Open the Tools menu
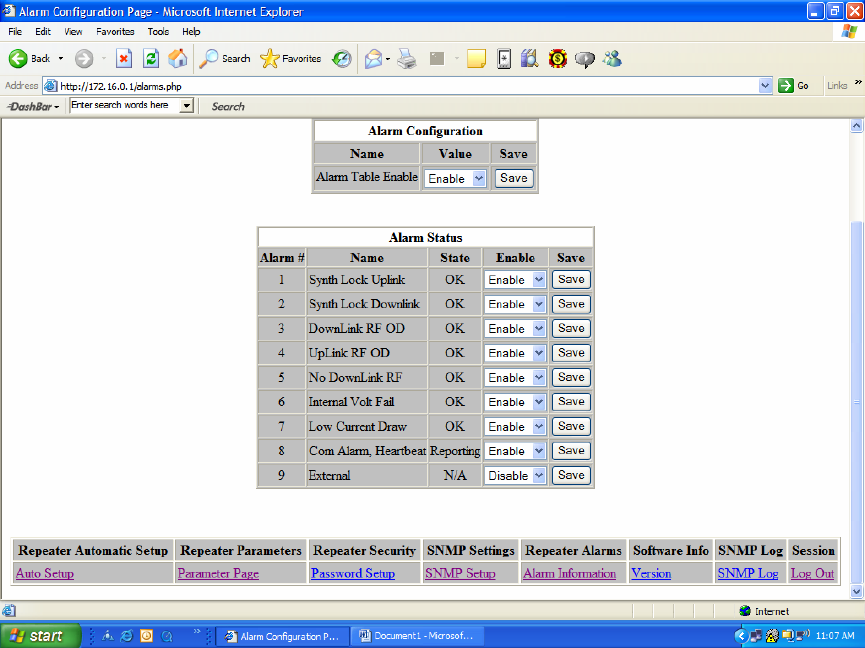 click(x=158, y=31)
